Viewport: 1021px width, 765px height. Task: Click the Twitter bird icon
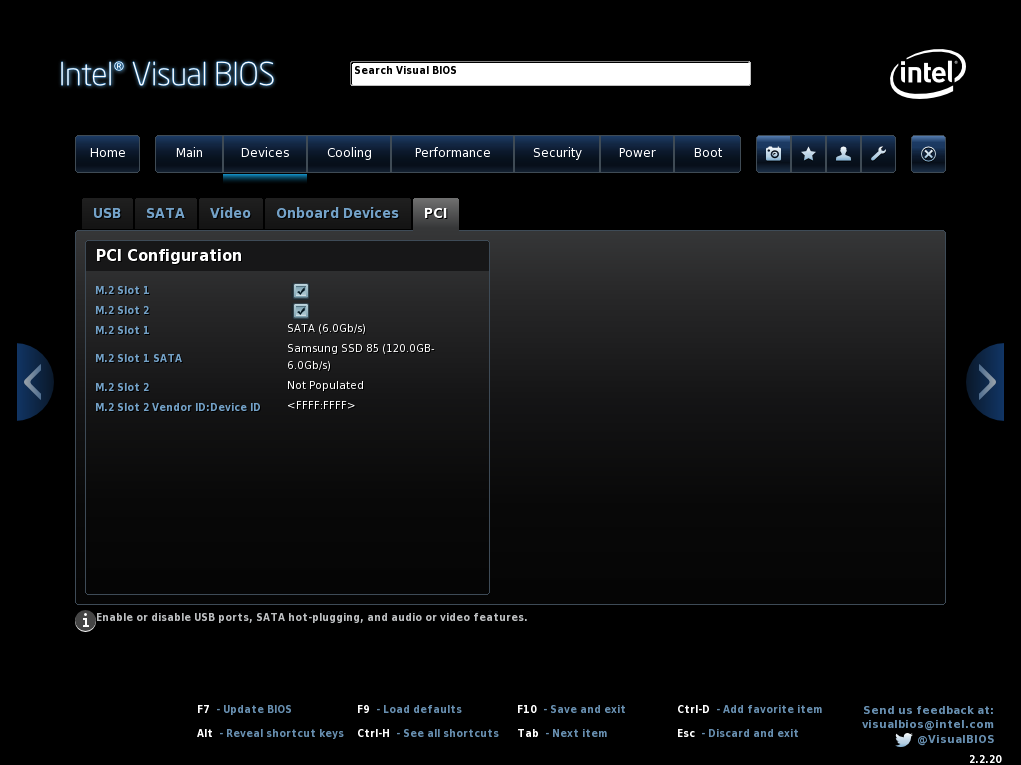coord(904,740)
